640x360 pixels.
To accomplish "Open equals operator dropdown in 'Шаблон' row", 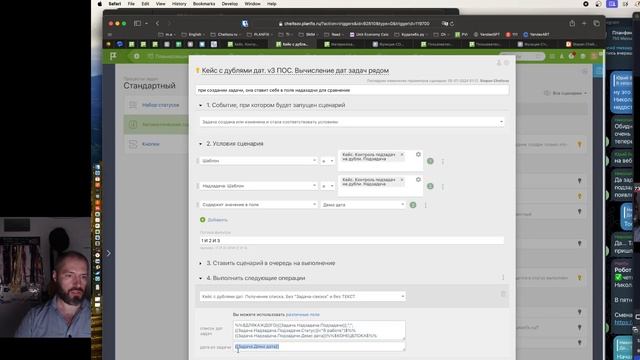I will (327, 161).
